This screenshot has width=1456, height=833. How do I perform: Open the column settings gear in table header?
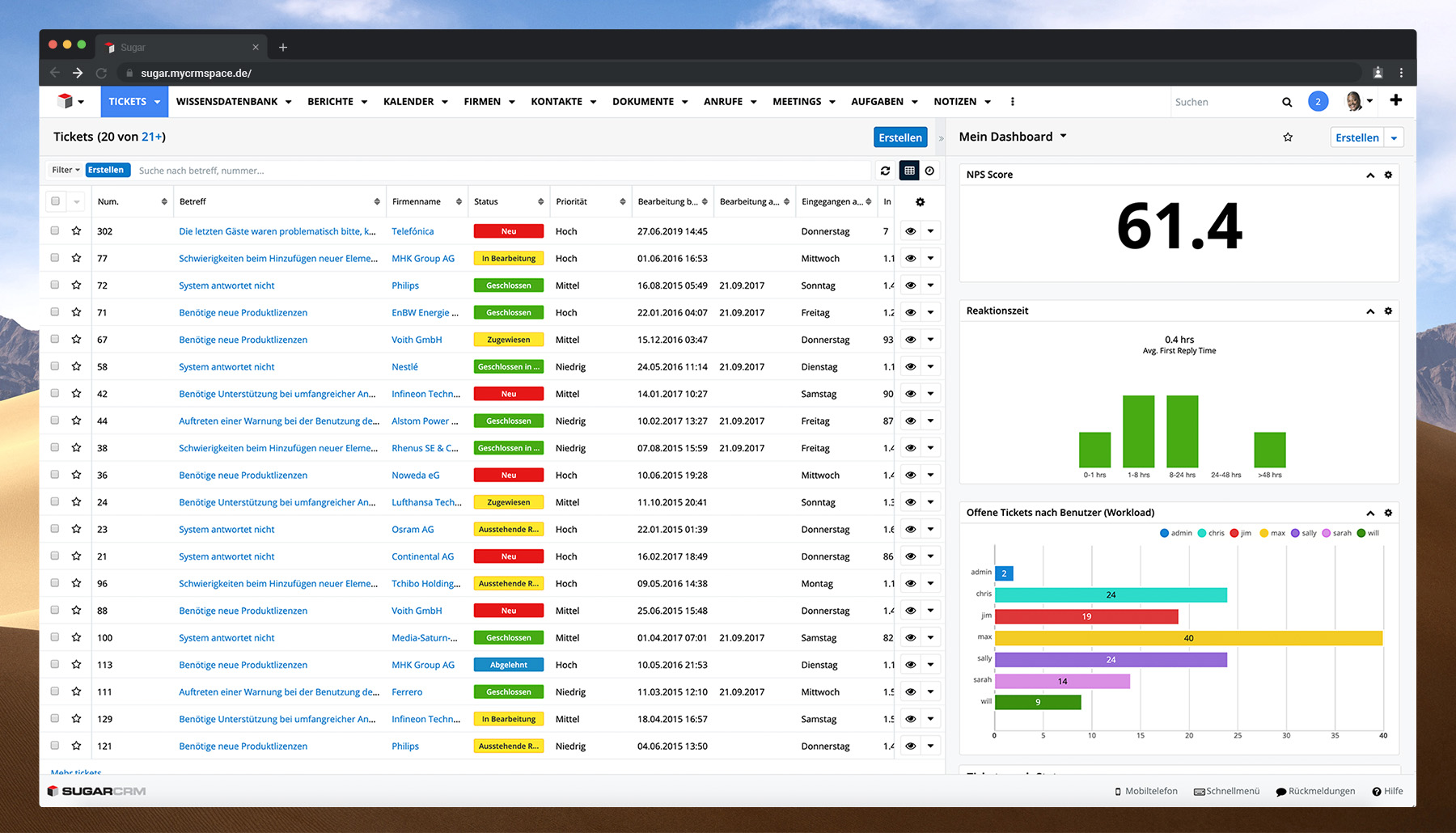coord(920,202)
